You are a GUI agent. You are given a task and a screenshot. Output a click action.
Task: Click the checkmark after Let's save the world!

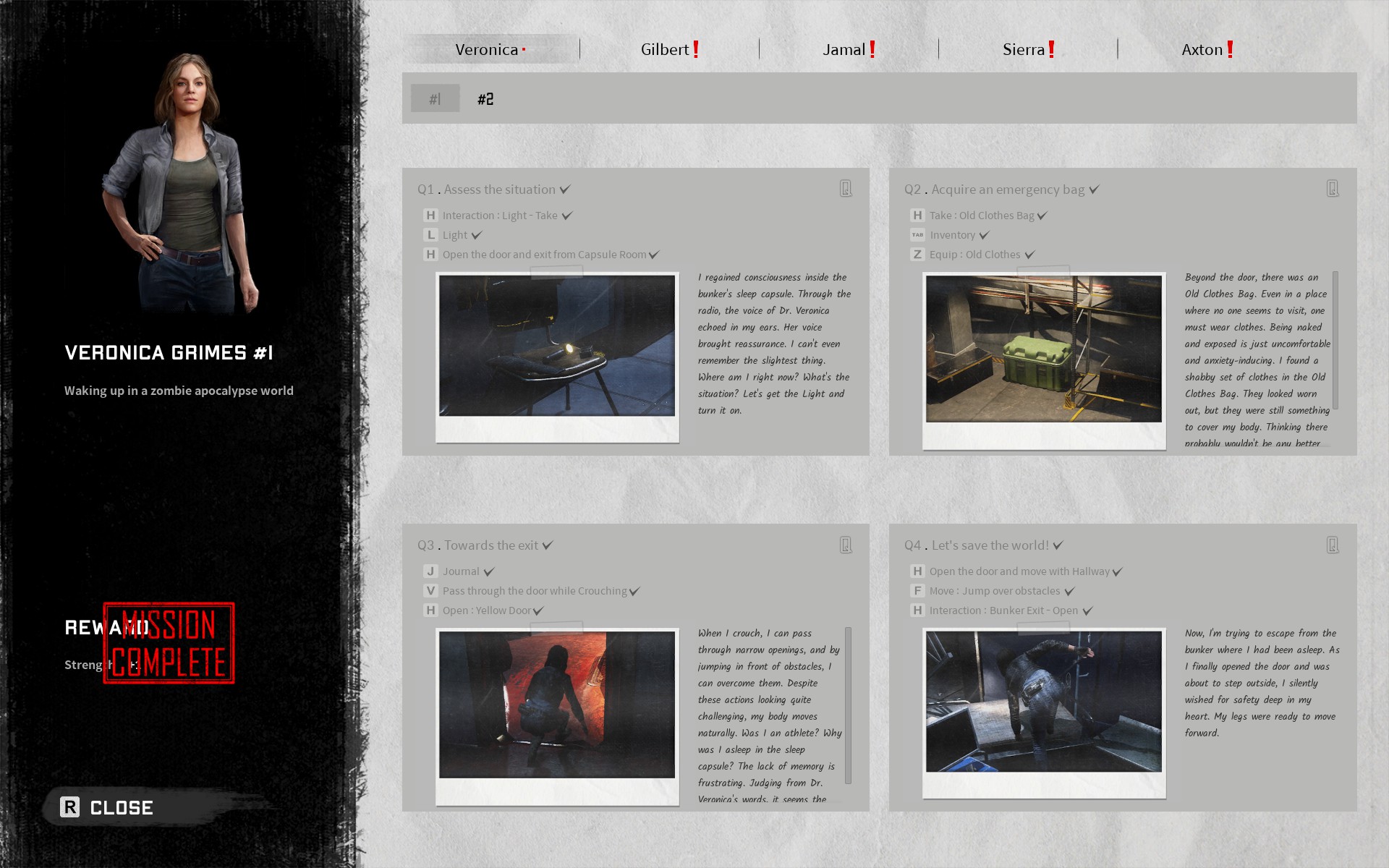1058,545
